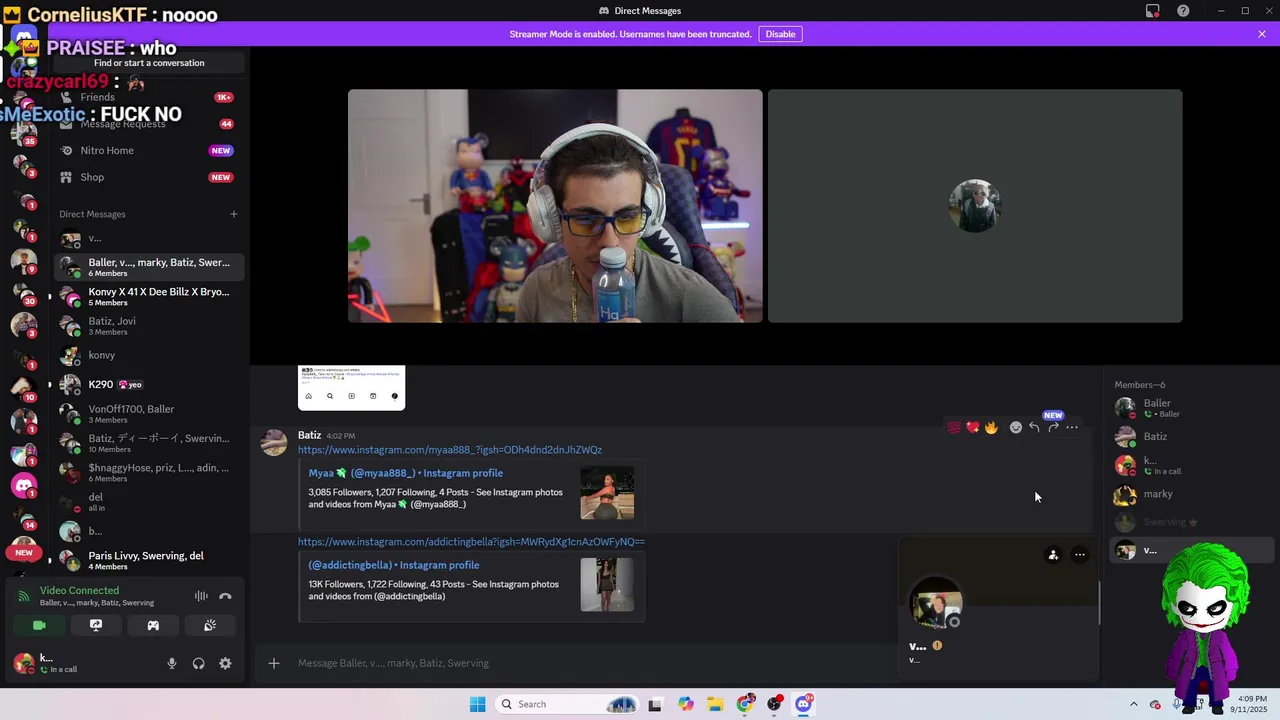Open noise suppression waveform icon
The width and height of the screenshot is (1280, 720).
pos(201,596)
